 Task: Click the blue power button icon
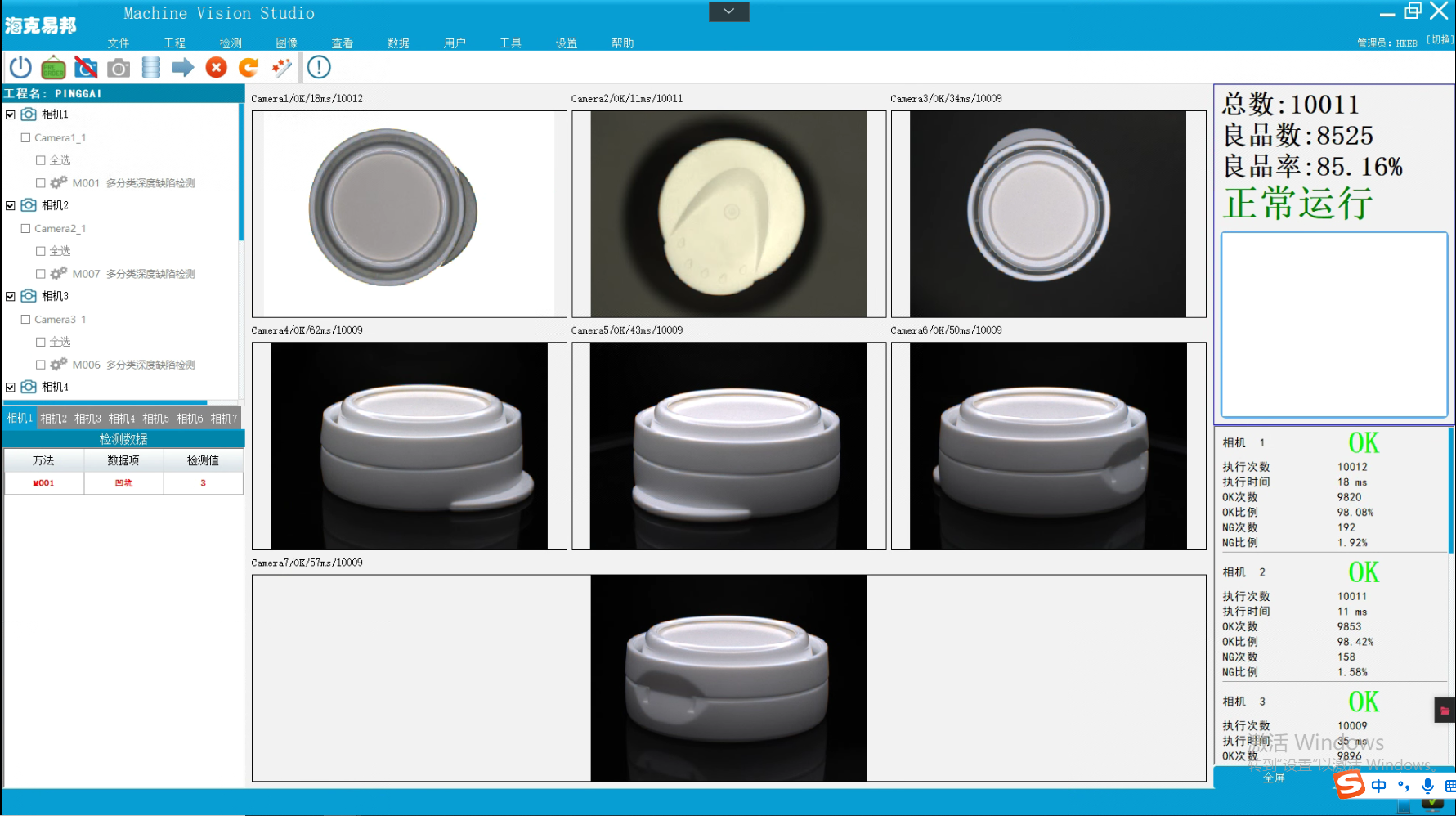click(x=20, y=68)
